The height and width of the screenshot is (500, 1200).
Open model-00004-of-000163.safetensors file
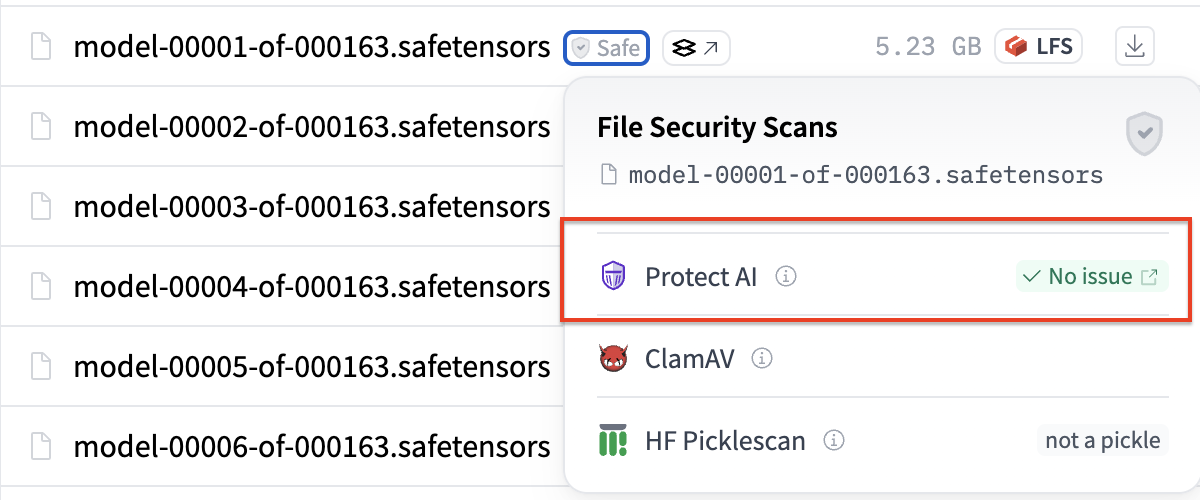point(311,287)
